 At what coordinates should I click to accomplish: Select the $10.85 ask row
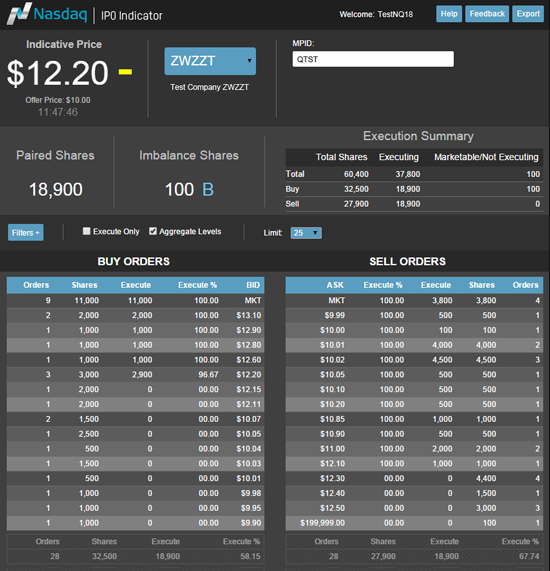pos(414,419)
